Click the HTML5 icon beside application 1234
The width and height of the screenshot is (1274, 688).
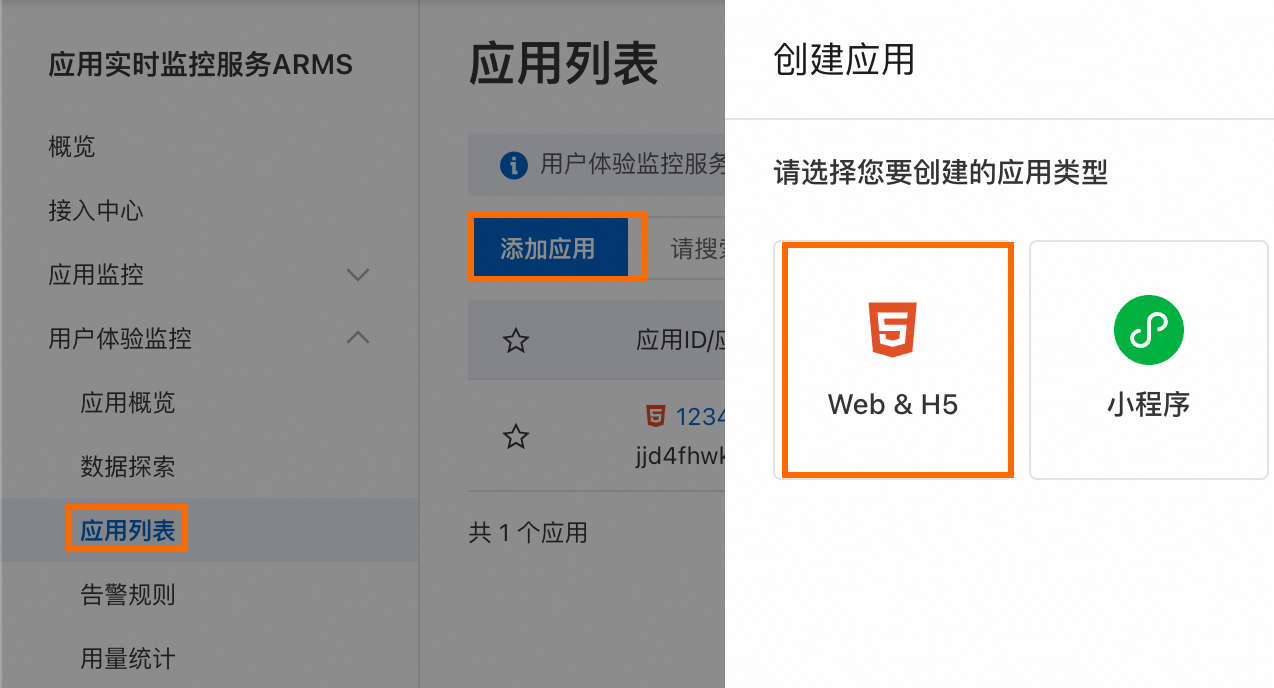coord(655,416)
